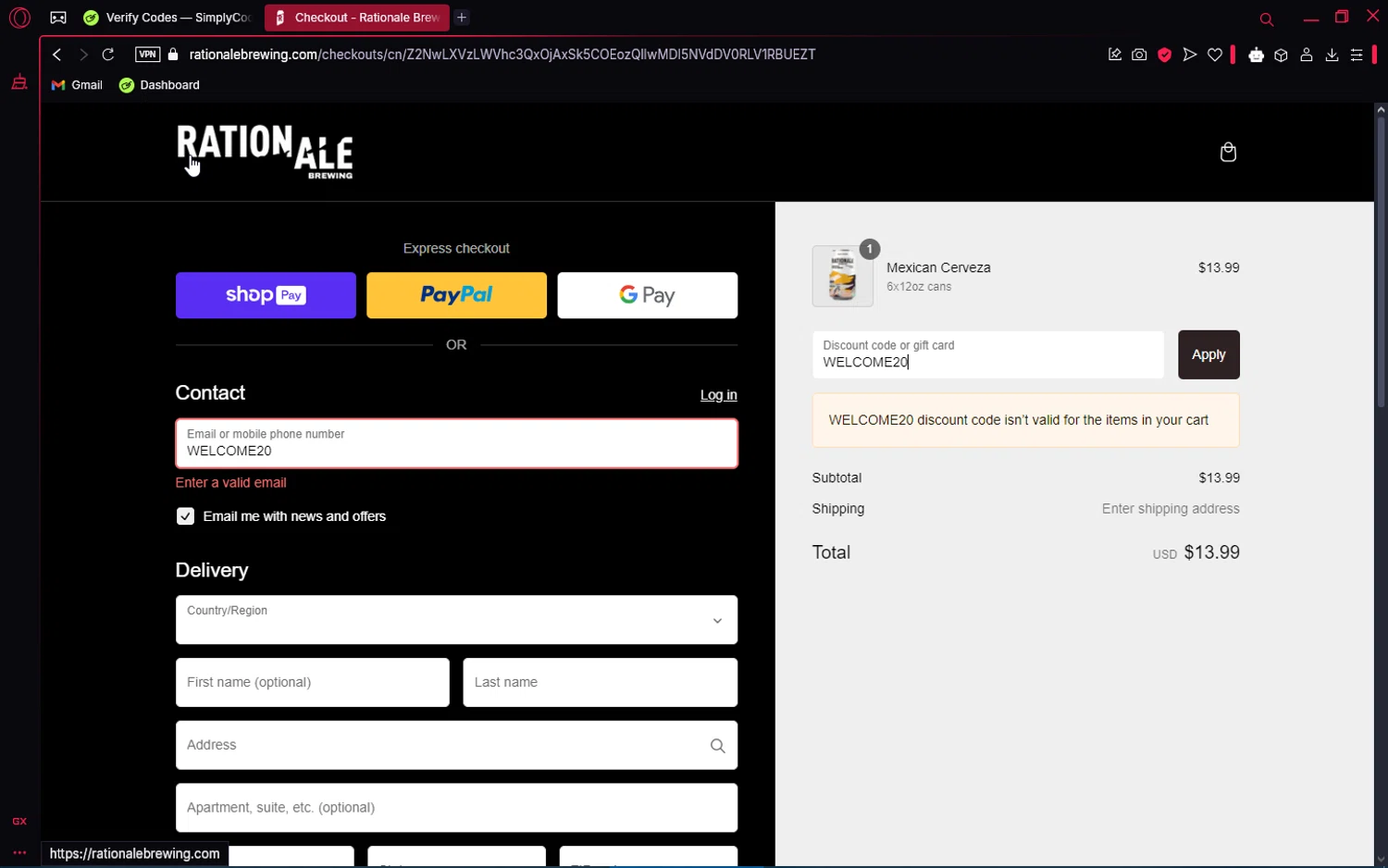Click the Log in link
This screenshot has width=1388, height=868.
point(718,395)
